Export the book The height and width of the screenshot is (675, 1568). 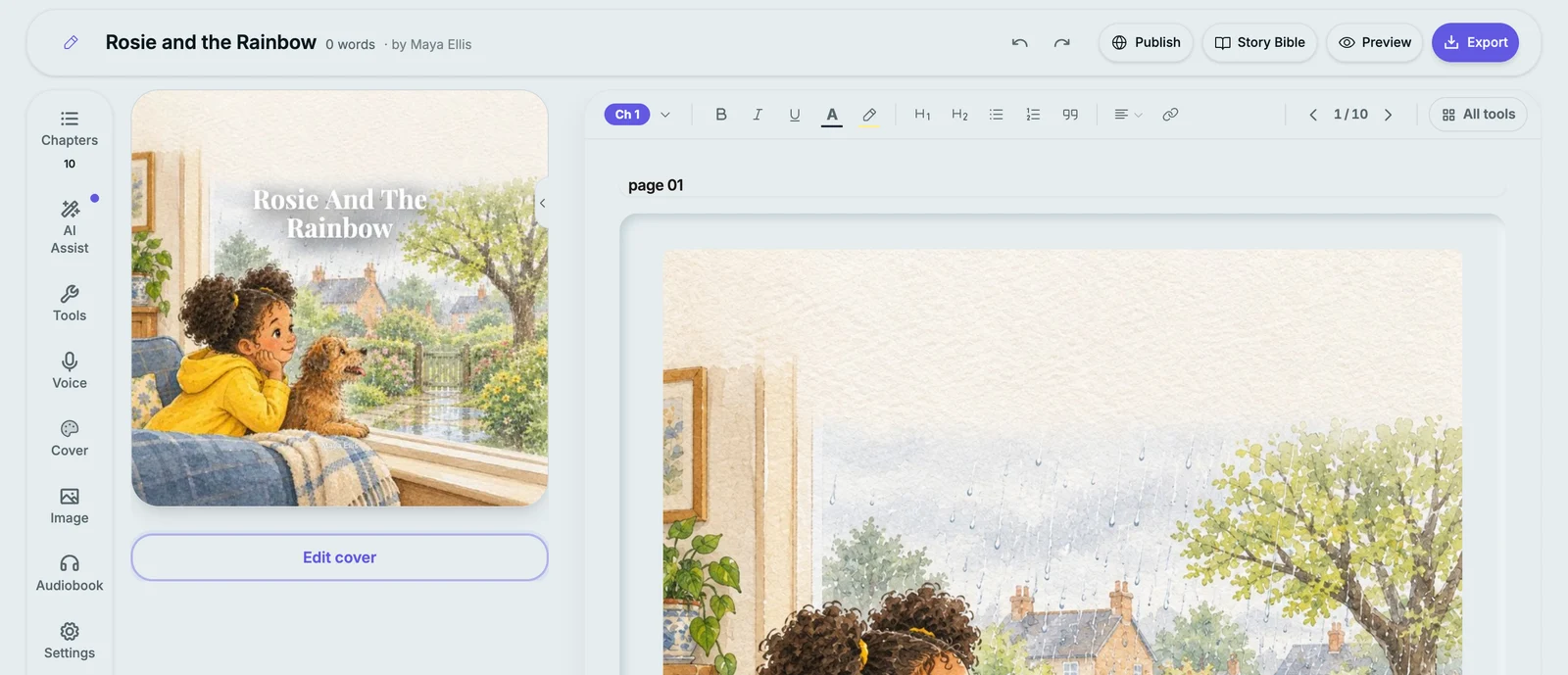(1475, 42)
